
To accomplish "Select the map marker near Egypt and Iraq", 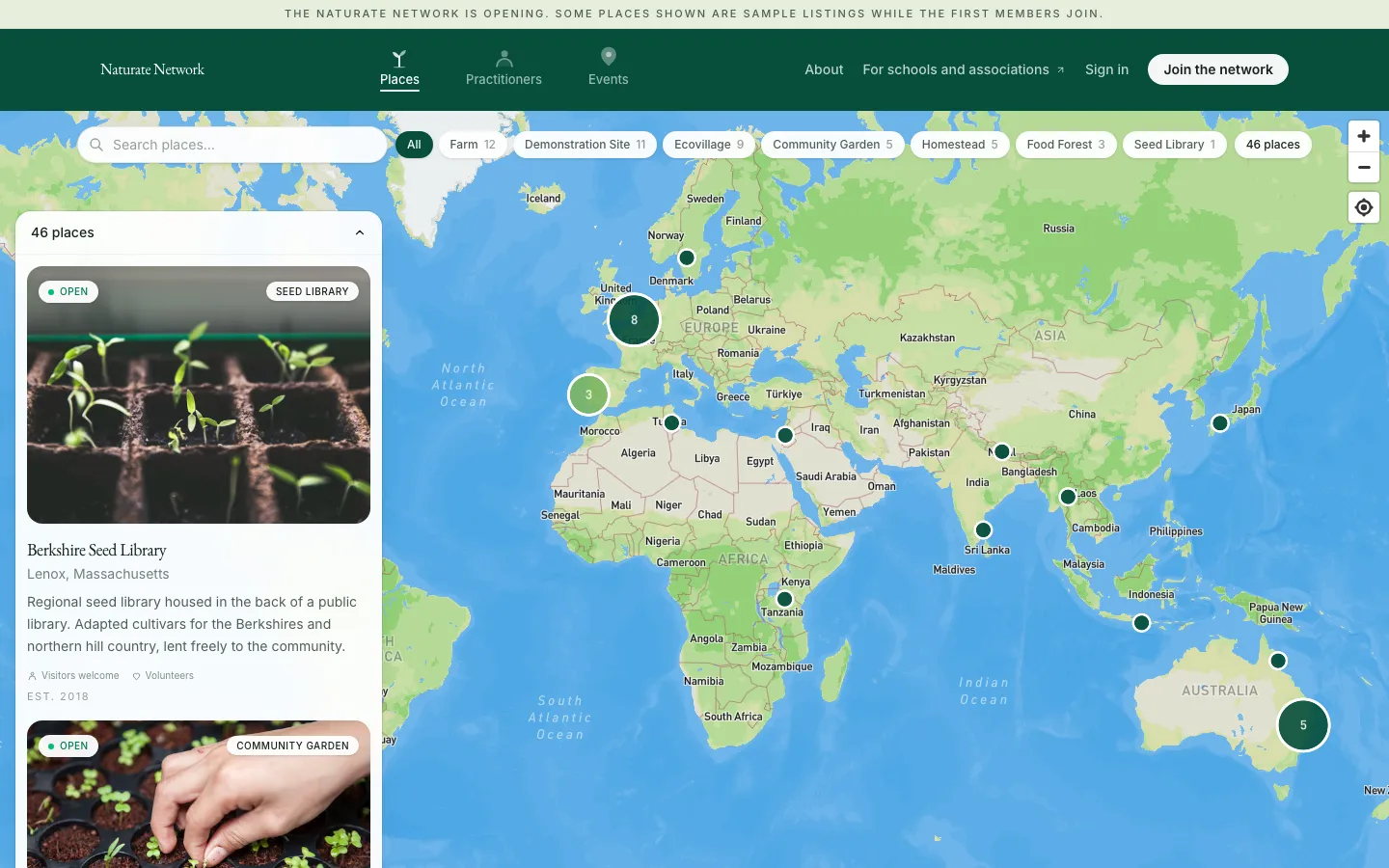I will (785, 436).
